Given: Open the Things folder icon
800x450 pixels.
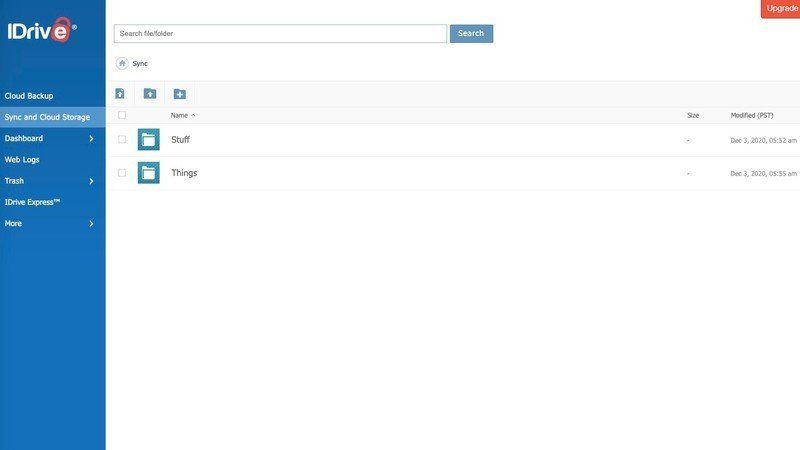Looking at the screenshot, I should click(x=148, y=173).
